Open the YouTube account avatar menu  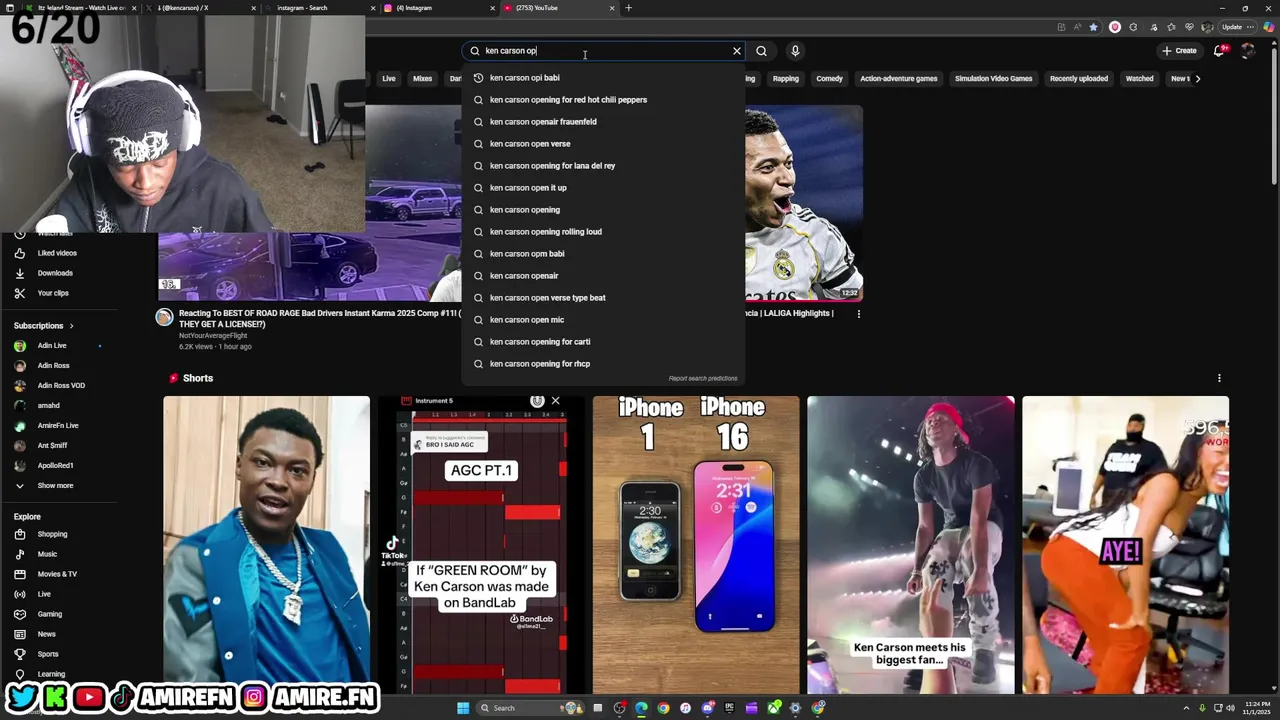[x=1247, y=51]
